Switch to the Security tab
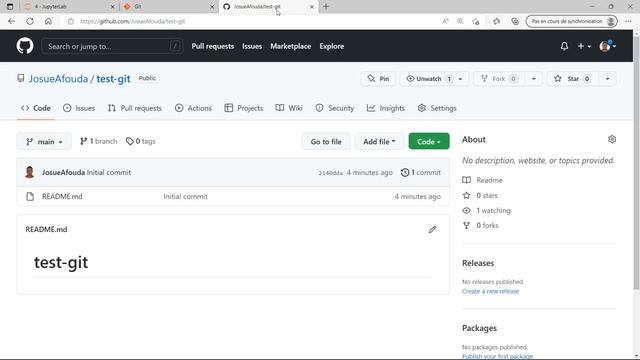This screenshot has height=360, width=640. (335, 108)
